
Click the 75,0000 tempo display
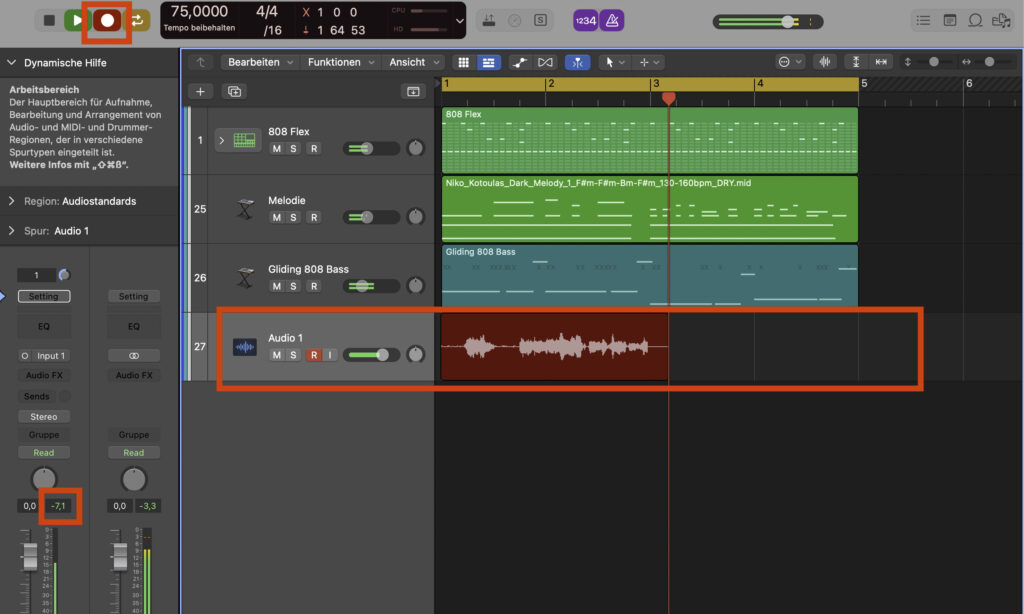click(x=199, y=11)
